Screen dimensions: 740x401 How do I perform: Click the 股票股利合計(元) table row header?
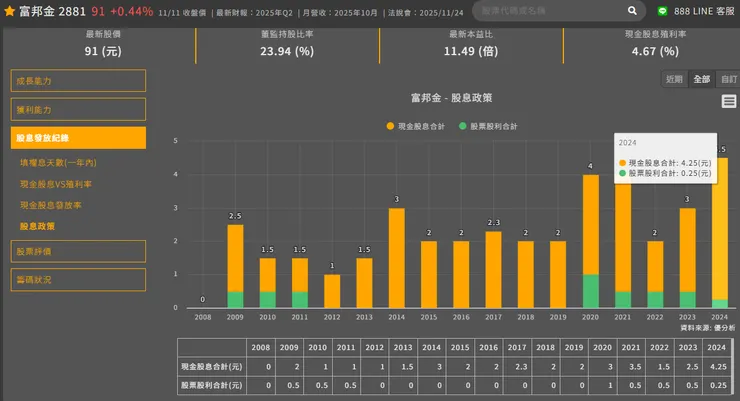click(x=211, y=385)
